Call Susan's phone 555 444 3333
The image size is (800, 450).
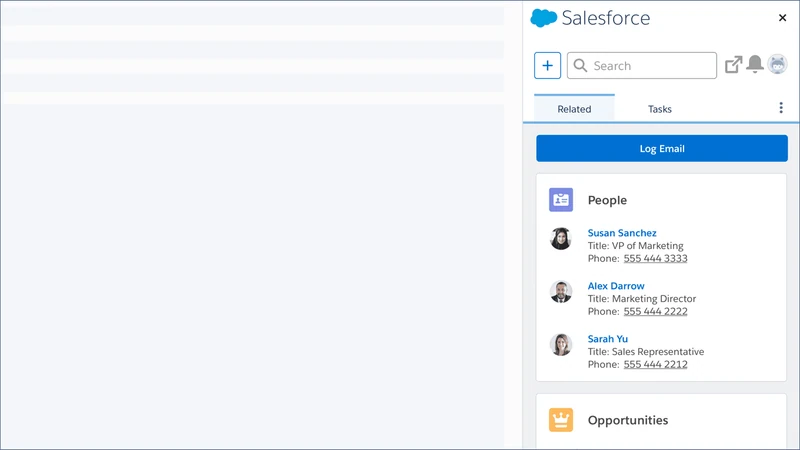point(655,258)
